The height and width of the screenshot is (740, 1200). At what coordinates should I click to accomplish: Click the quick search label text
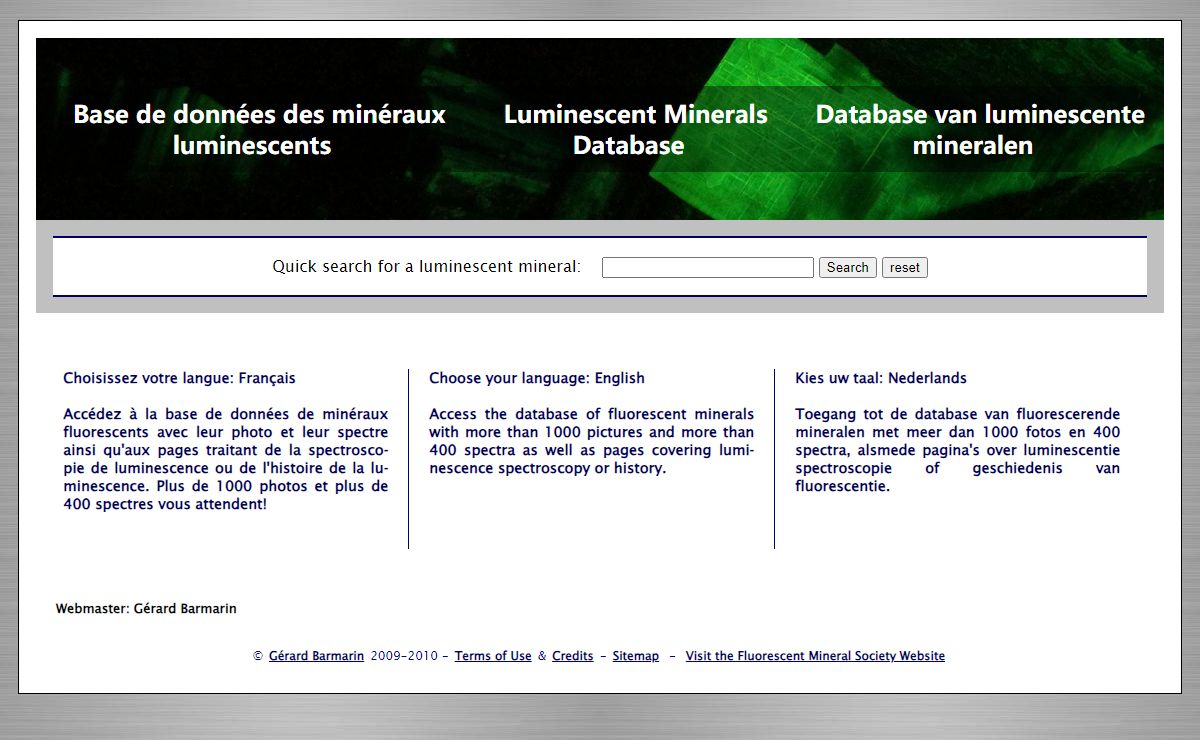[426, 267]
